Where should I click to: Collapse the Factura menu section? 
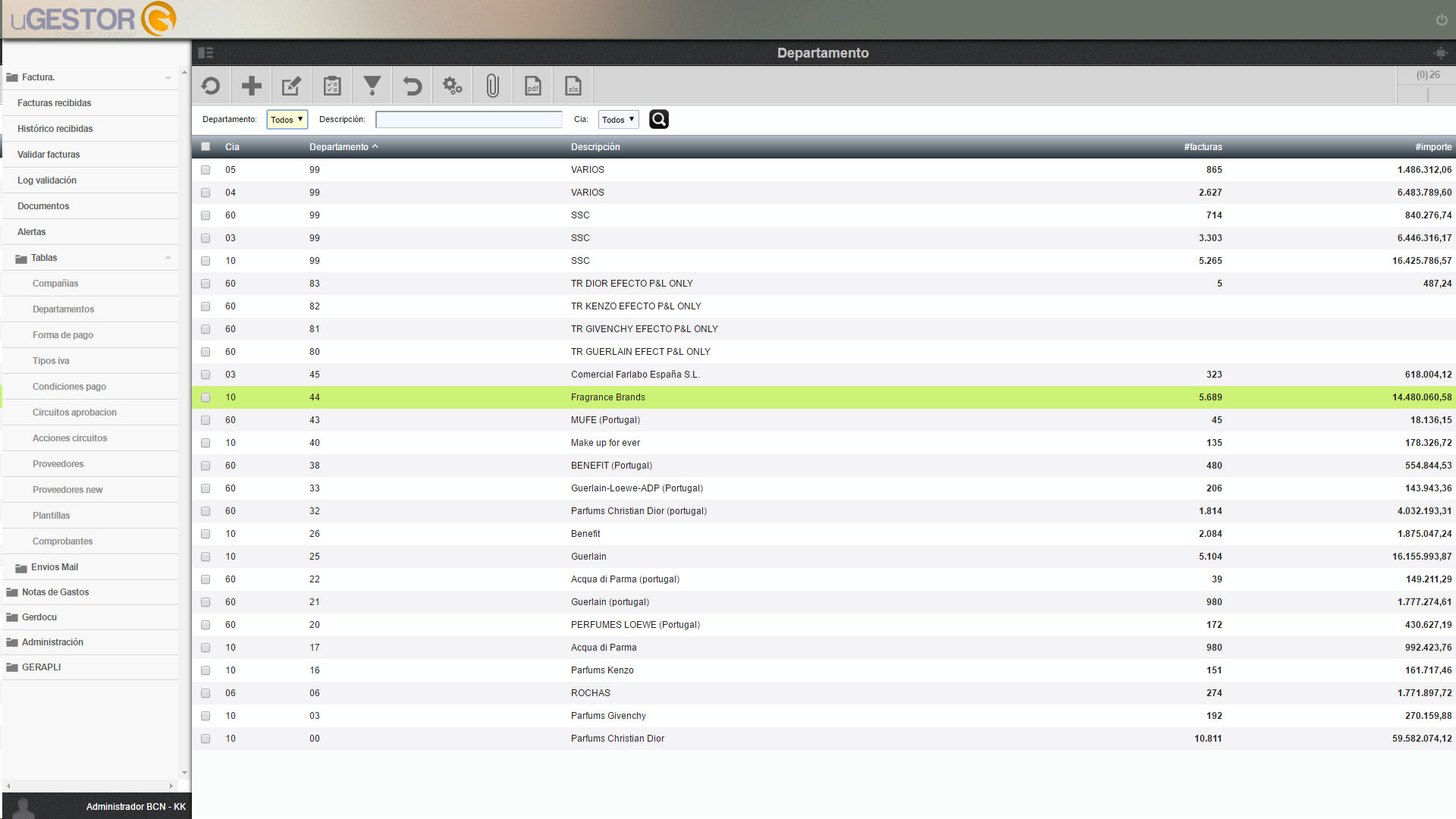168,77
